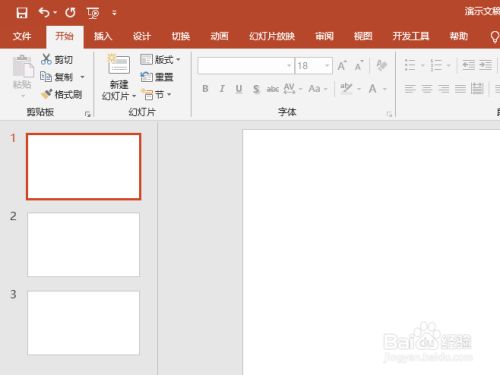Expand bullets dropdown arrow
Viewport: 500px width, 375px height.
pyautogui.click(x=423, y=65)
